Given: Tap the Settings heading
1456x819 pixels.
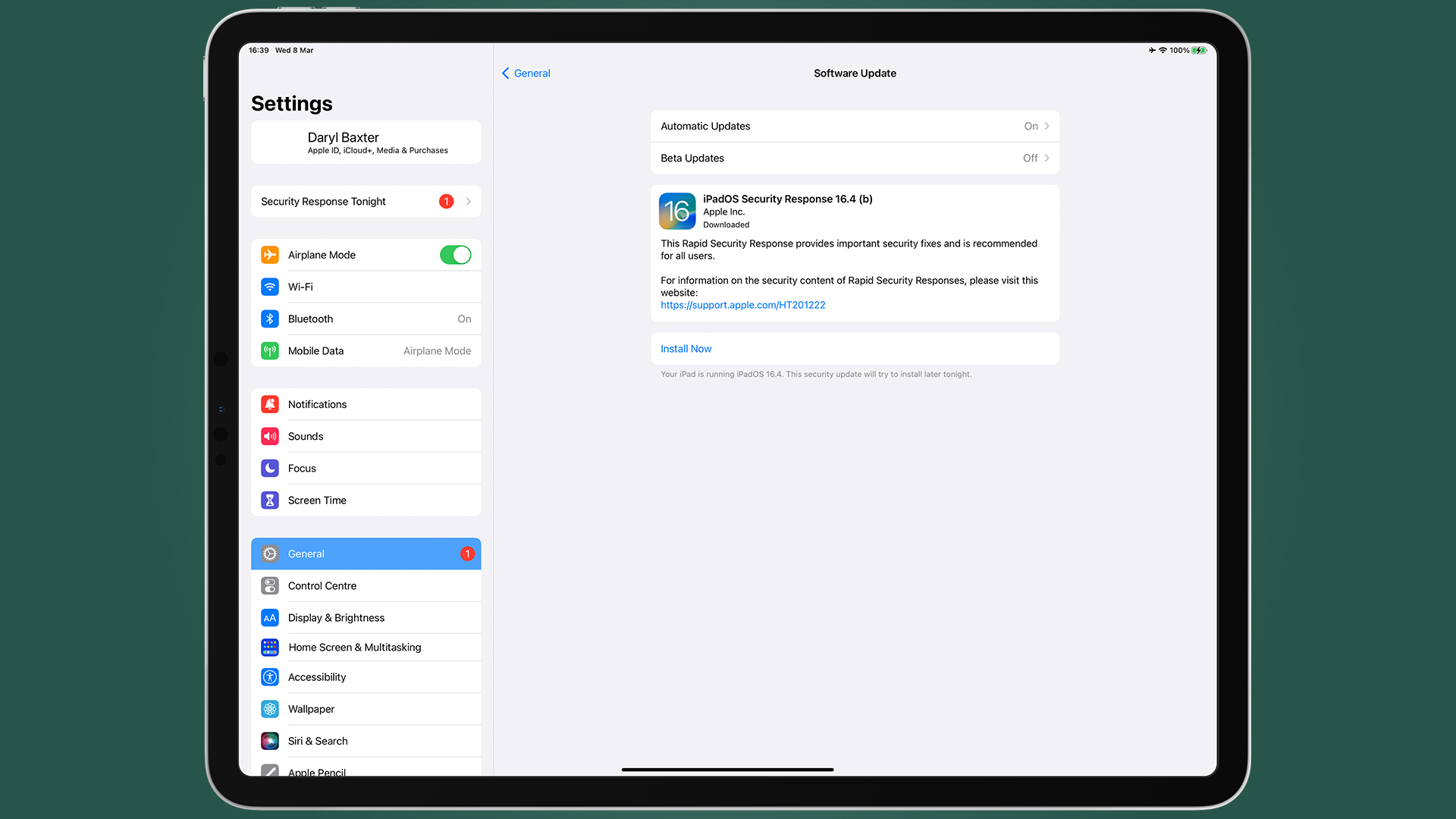Looking at the screenshot, I should tap(291, 103).
